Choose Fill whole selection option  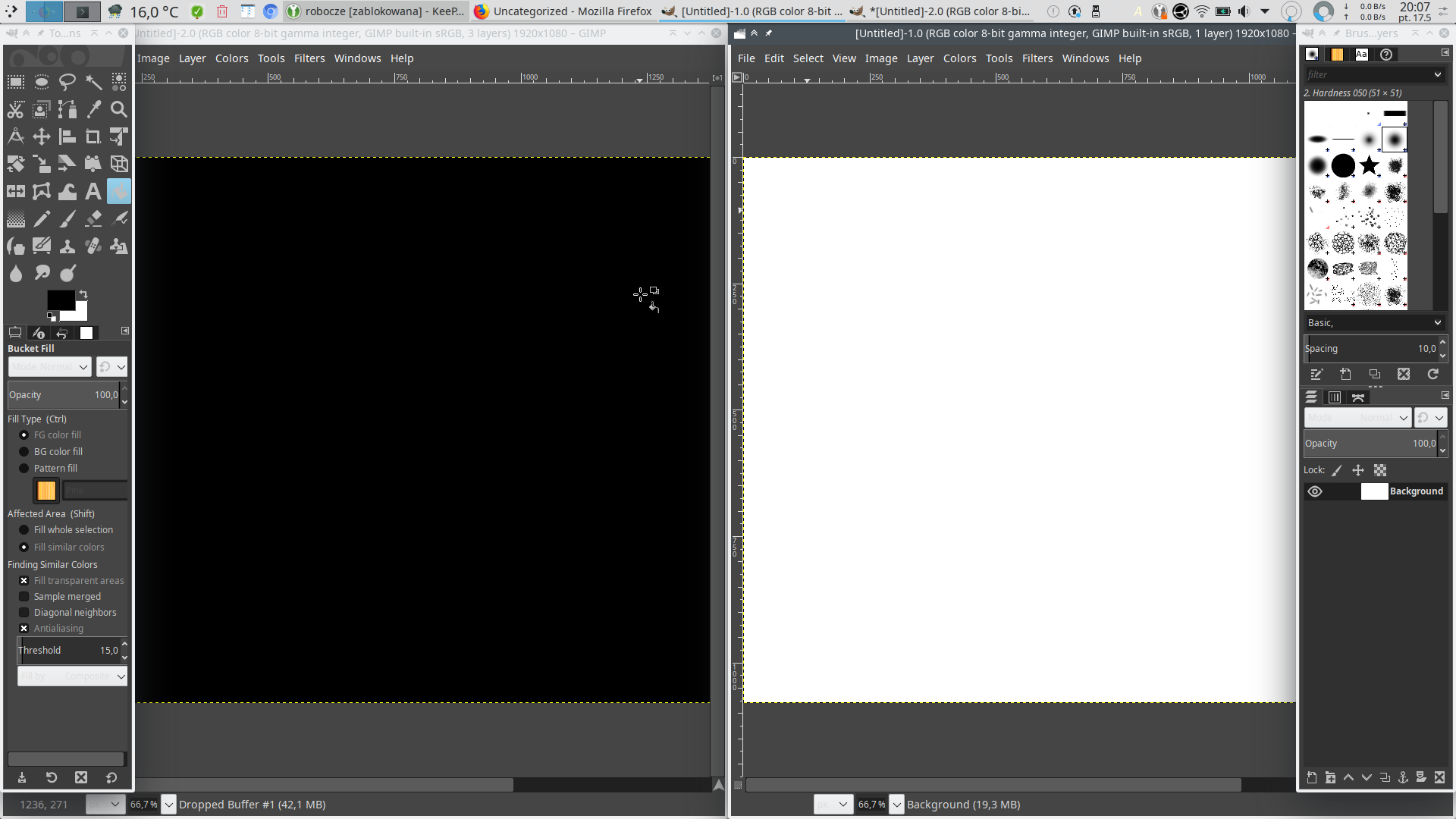24,530
